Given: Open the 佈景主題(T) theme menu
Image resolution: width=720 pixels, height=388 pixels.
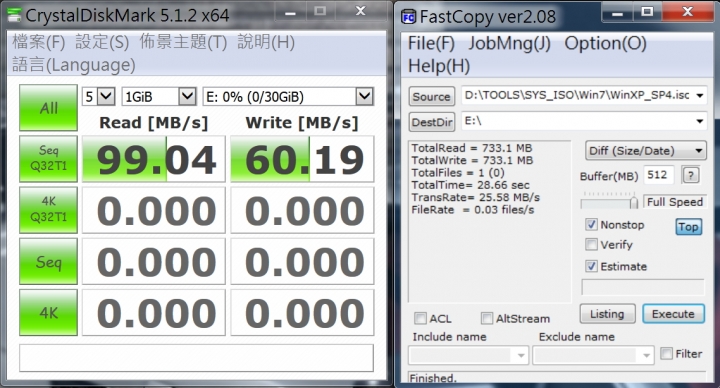Looking at the screenshot, I should (x=183, y=42).
